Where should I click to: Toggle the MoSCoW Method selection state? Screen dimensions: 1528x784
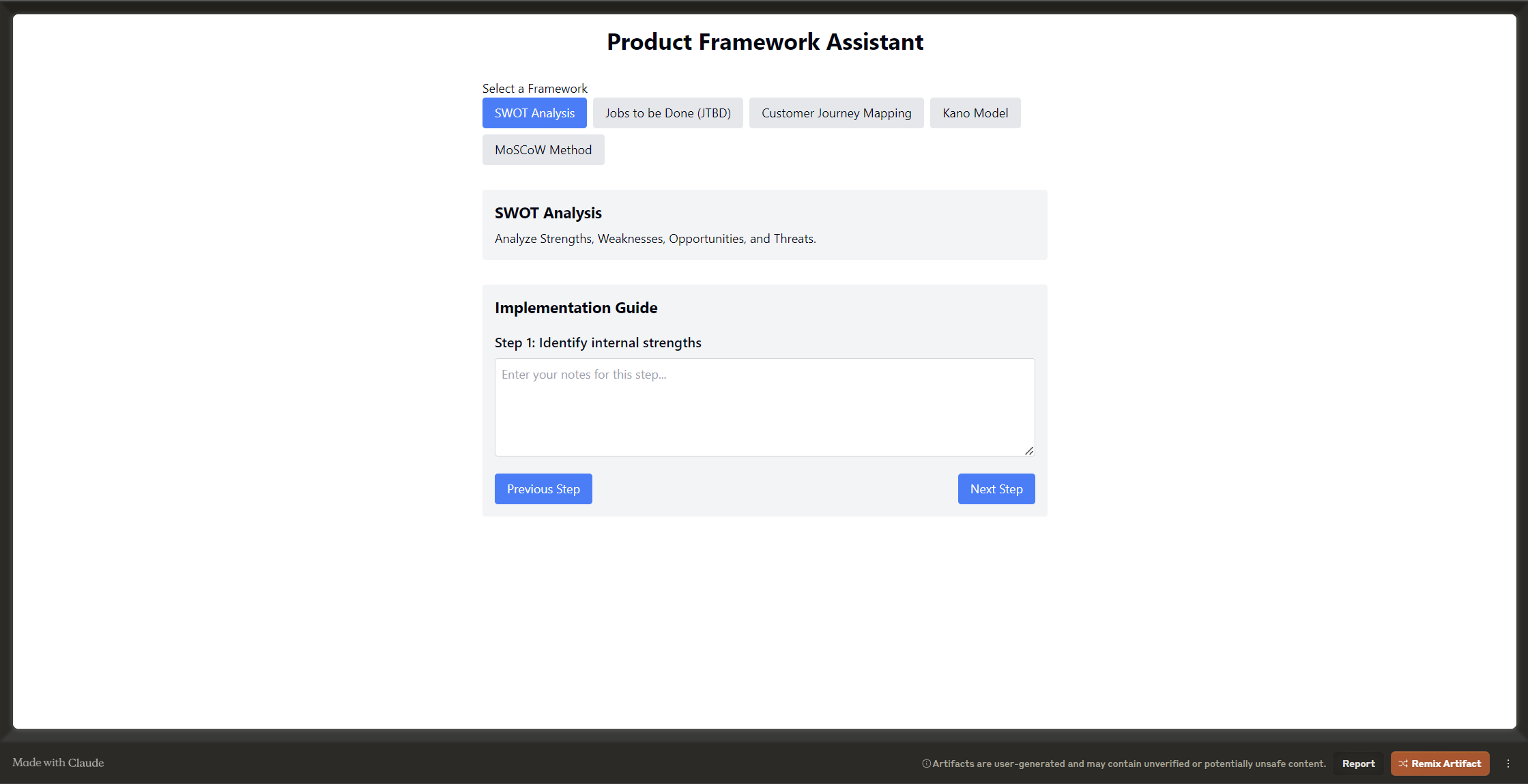pos(543,149)
